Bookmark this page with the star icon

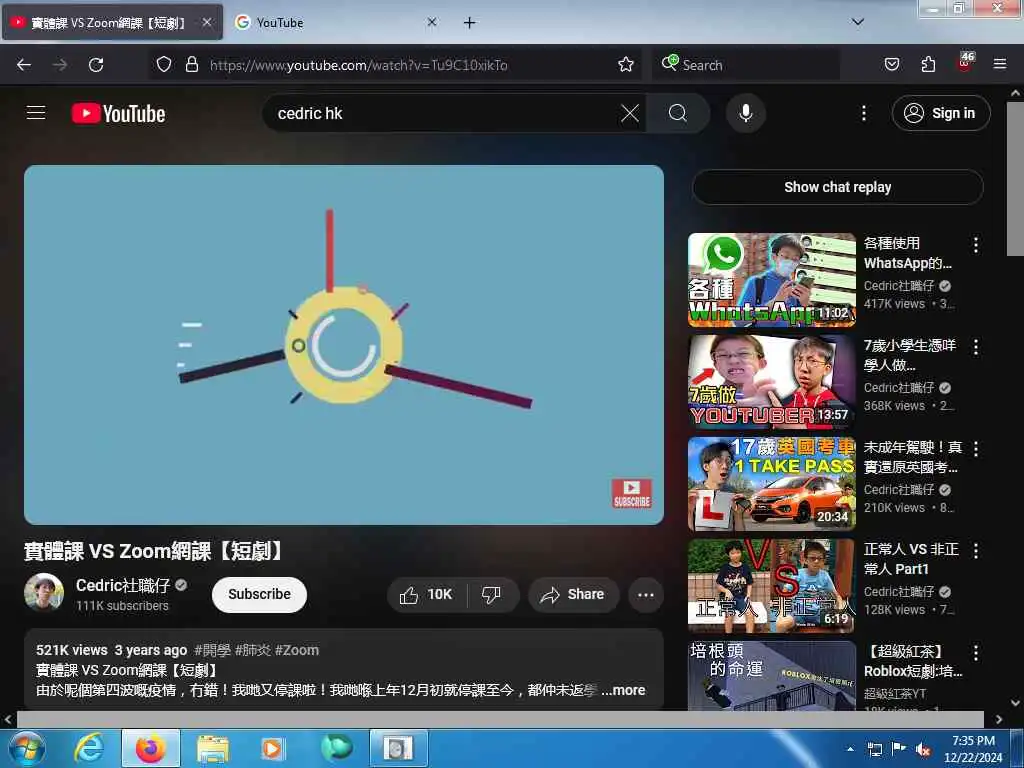[626, 65]
